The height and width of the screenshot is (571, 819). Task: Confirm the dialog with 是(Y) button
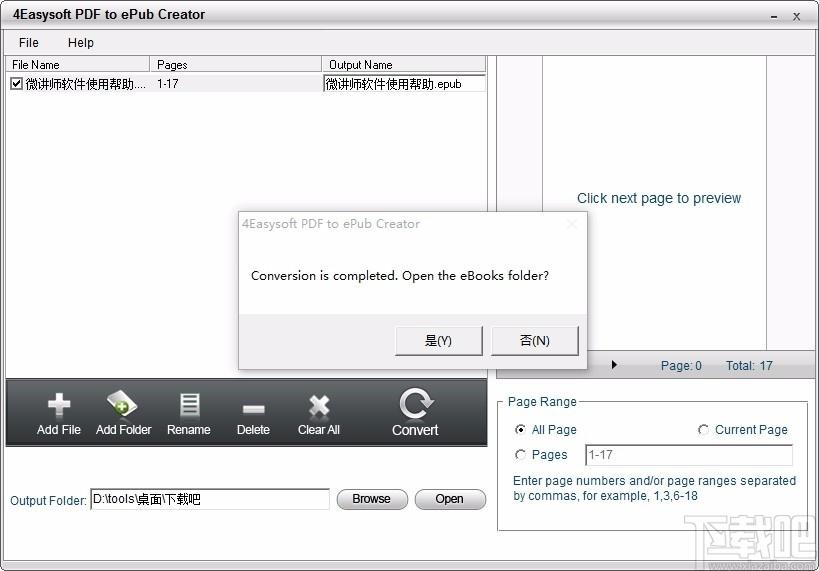tap(439, 341)
